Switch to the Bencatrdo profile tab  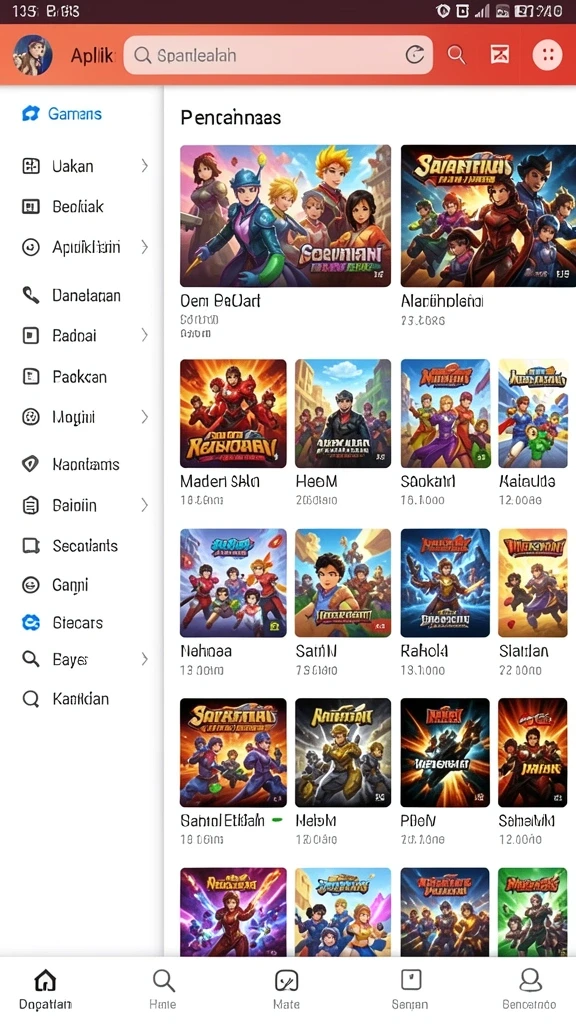[x=530, y=989]
